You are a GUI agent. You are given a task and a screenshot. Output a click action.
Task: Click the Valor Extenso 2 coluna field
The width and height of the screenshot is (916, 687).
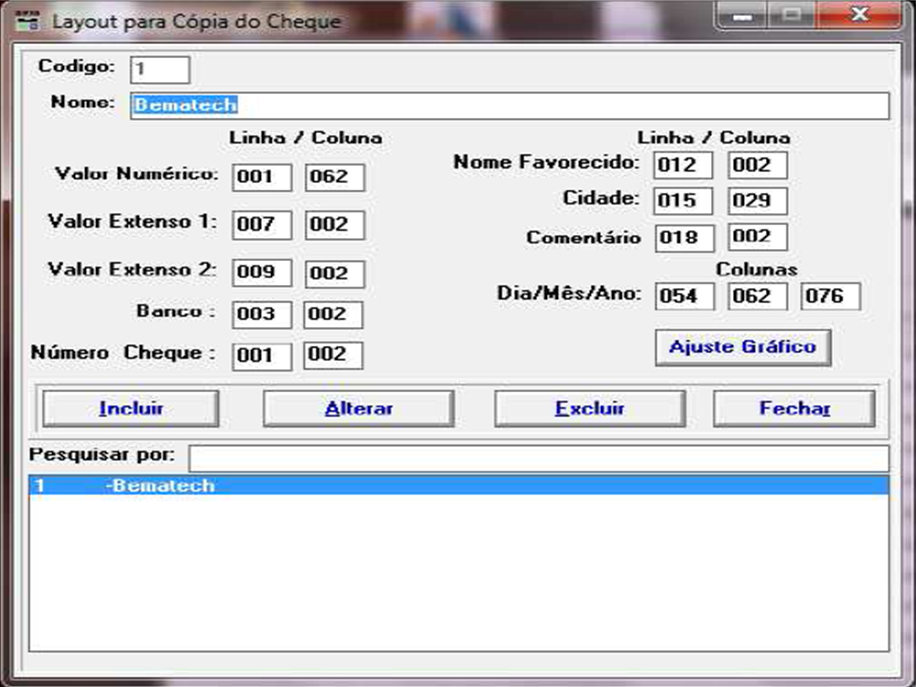(335, 273)
